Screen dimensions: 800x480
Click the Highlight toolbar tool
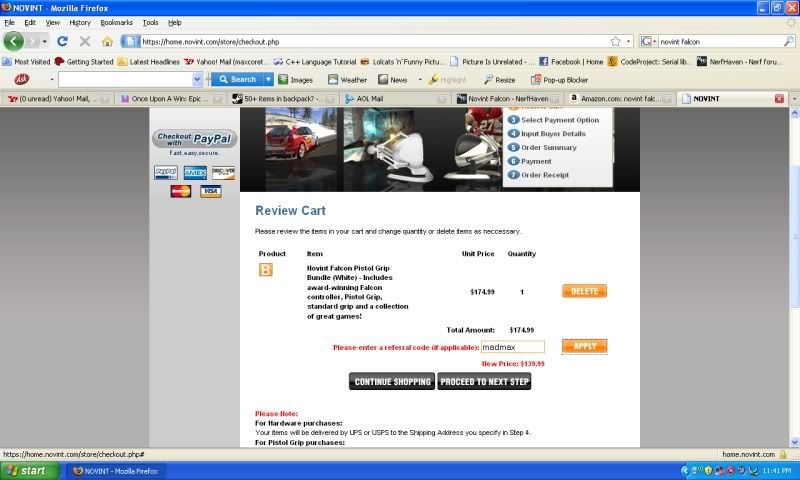click(x=447, y=80)
